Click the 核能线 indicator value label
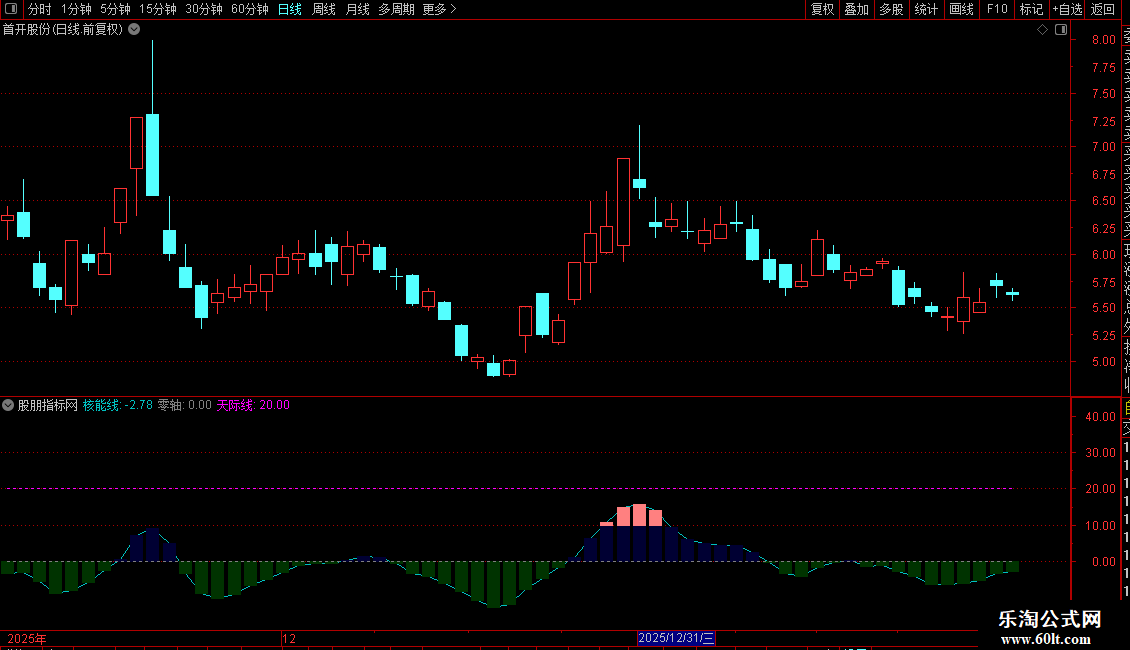This screenshot has width=1130, height=650. 117,405
